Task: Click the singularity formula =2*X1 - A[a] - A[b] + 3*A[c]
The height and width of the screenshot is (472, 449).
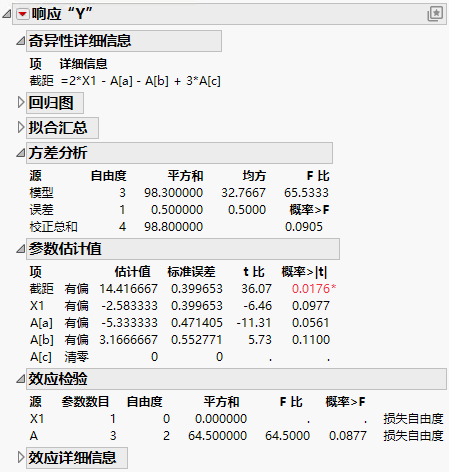Action: 141,81
